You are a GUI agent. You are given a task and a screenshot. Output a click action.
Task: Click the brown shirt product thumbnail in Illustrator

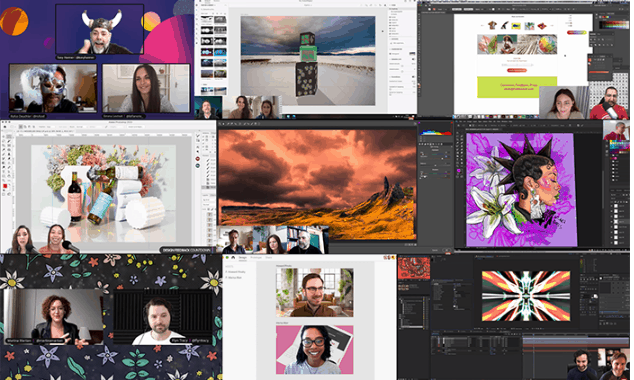492,25
